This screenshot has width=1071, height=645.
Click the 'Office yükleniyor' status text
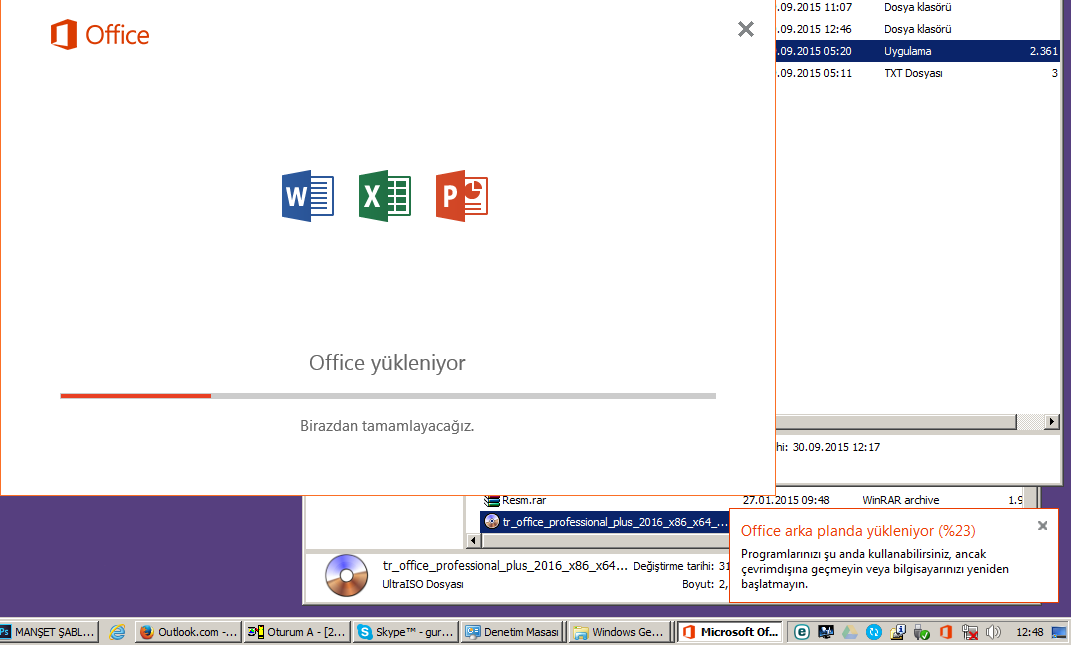387,363
